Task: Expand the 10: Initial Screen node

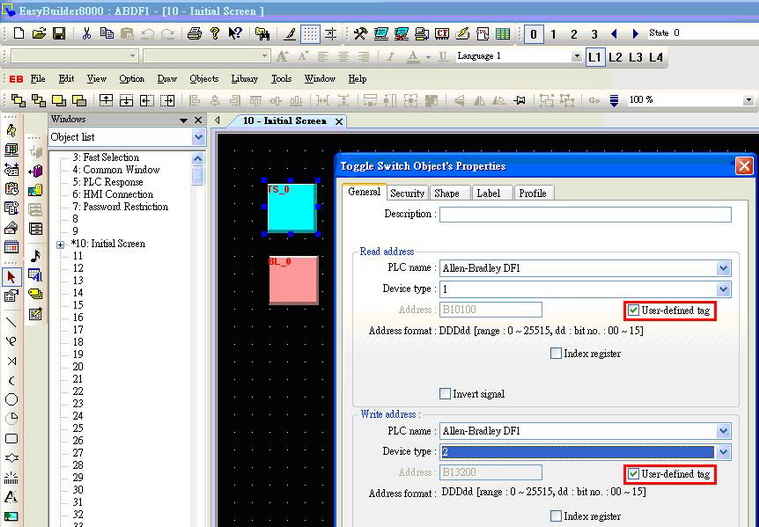Action: tap(61, 244)
